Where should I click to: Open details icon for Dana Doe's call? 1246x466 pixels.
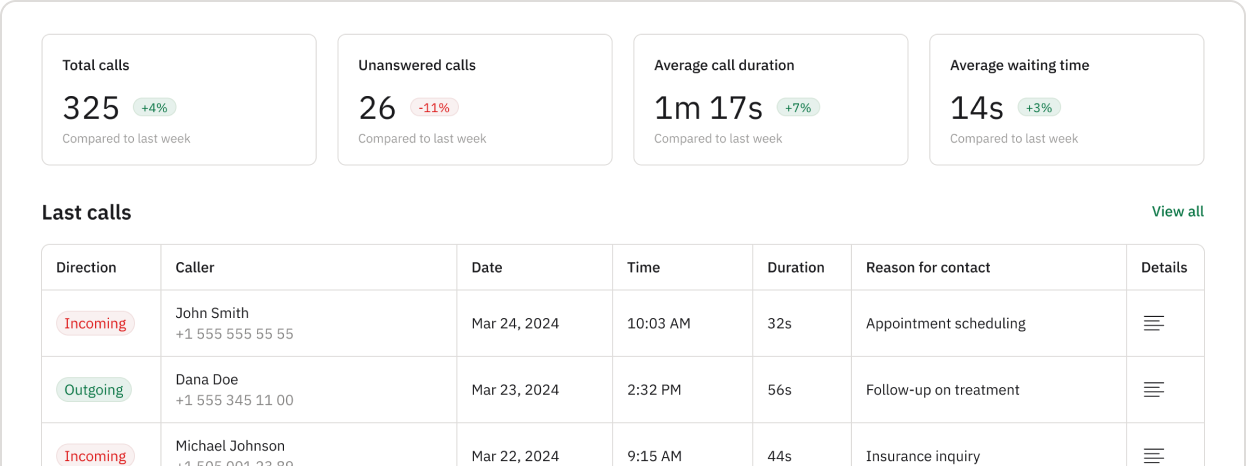click(x=1154, y=390)
